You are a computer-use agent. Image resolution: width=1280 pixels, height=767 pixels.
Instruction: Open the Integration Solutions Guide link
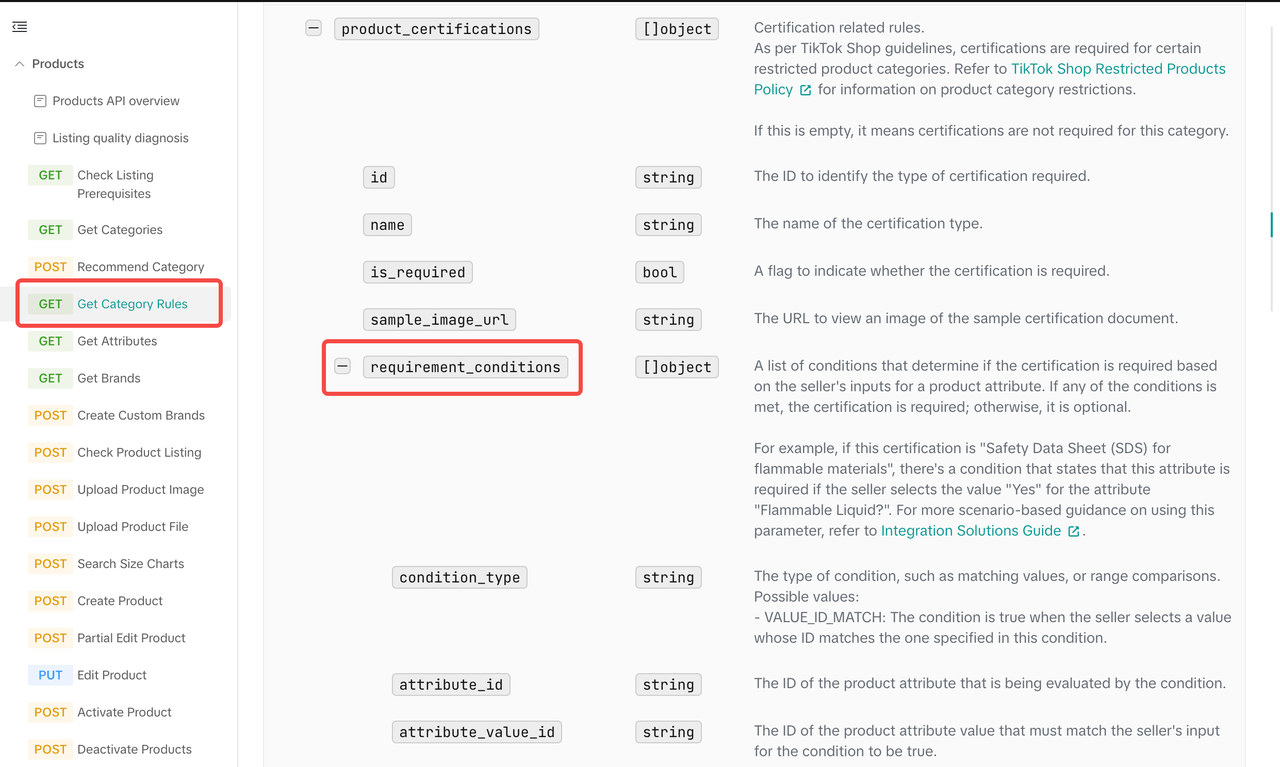(x=970, y=531)
